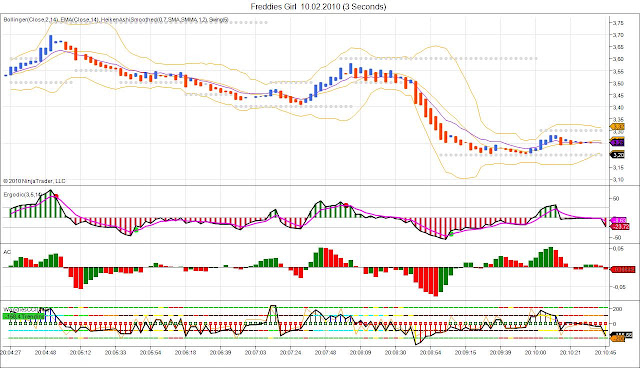Click the 20:04:27 time axis label
This screenshot has width=640, height=368.
pos(11,352)
